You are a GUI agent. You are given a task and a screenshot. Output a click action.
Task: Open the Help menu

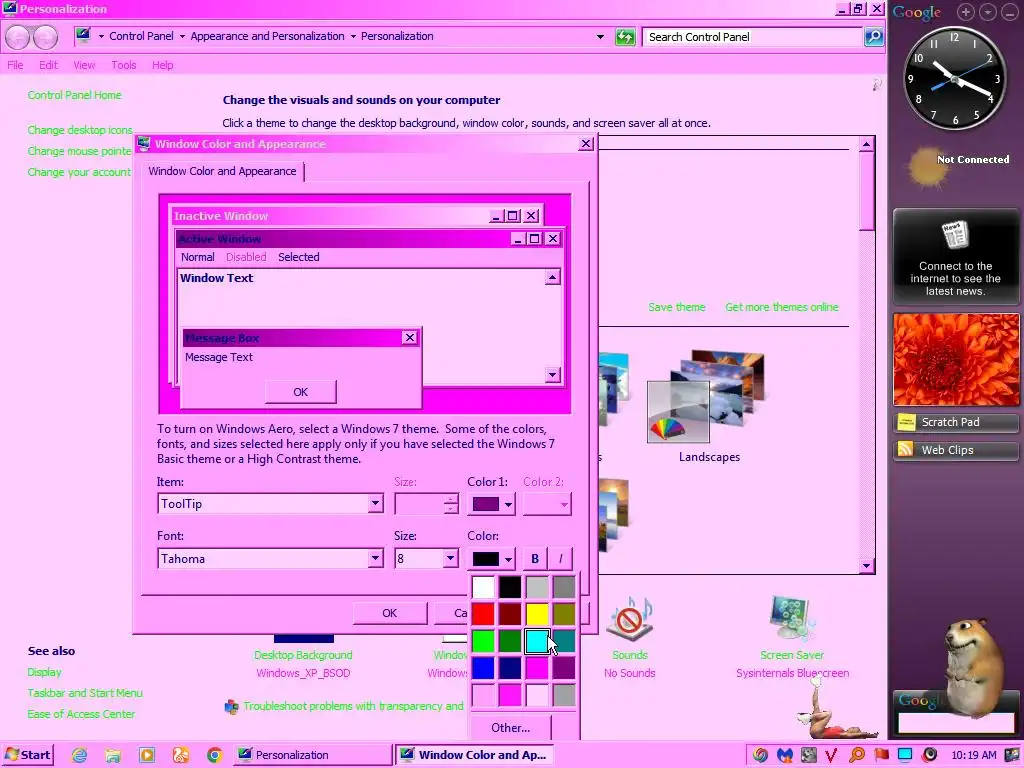[x=163, y=65]
